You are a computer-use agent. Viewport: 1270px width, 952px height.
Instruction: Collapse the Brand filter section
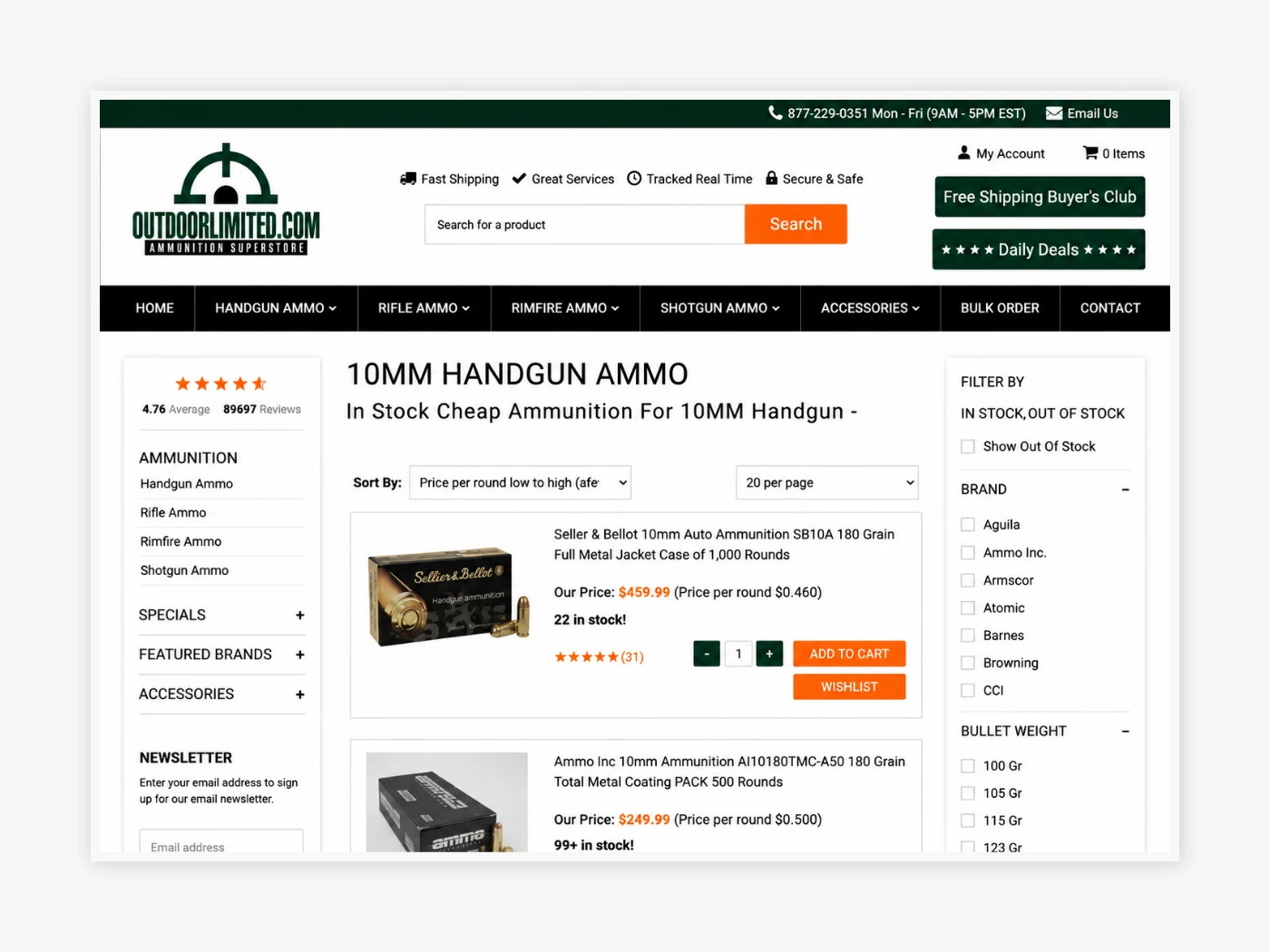[x=1125, y=490]
